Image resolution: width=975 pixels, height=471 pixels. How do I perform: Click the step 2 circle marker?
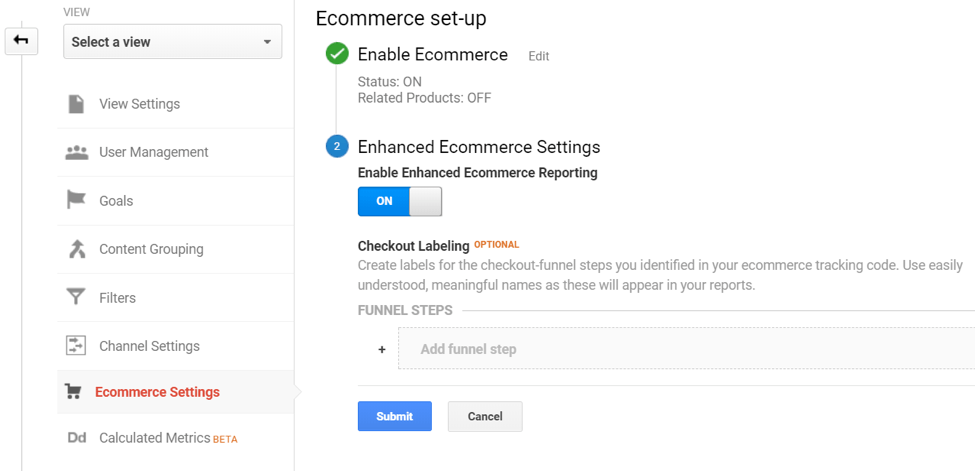click(337, 147)
